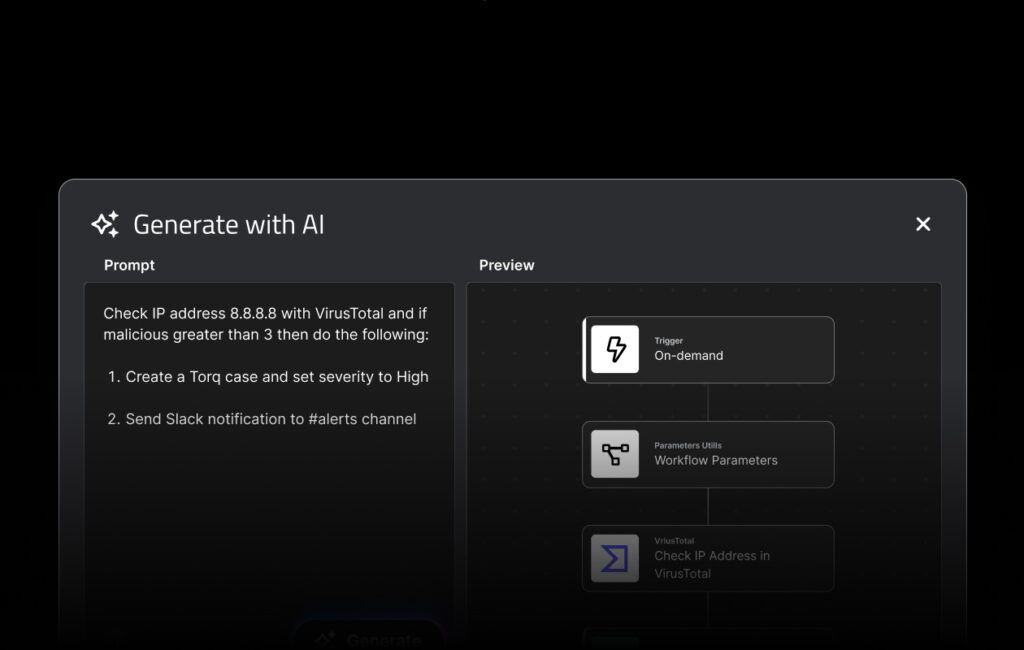Click the Prompt section label
Screen dimensions: 1024x650
point(129,265)
